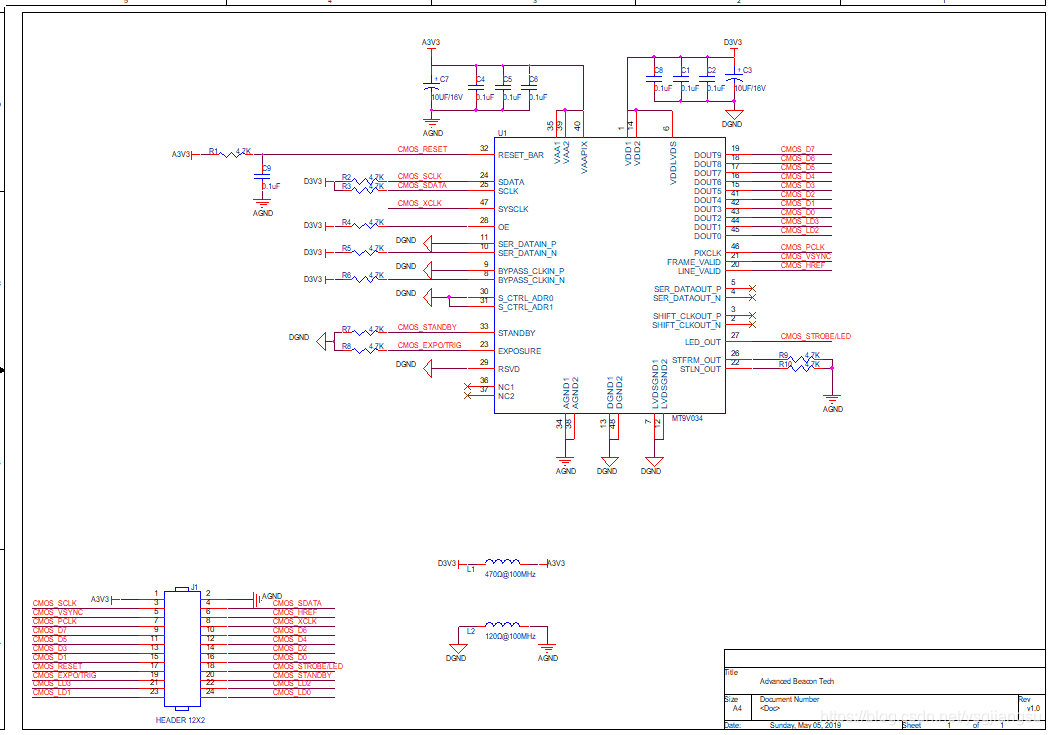
Task: Select the PIXCLK pin label
Action: point(708,253)
